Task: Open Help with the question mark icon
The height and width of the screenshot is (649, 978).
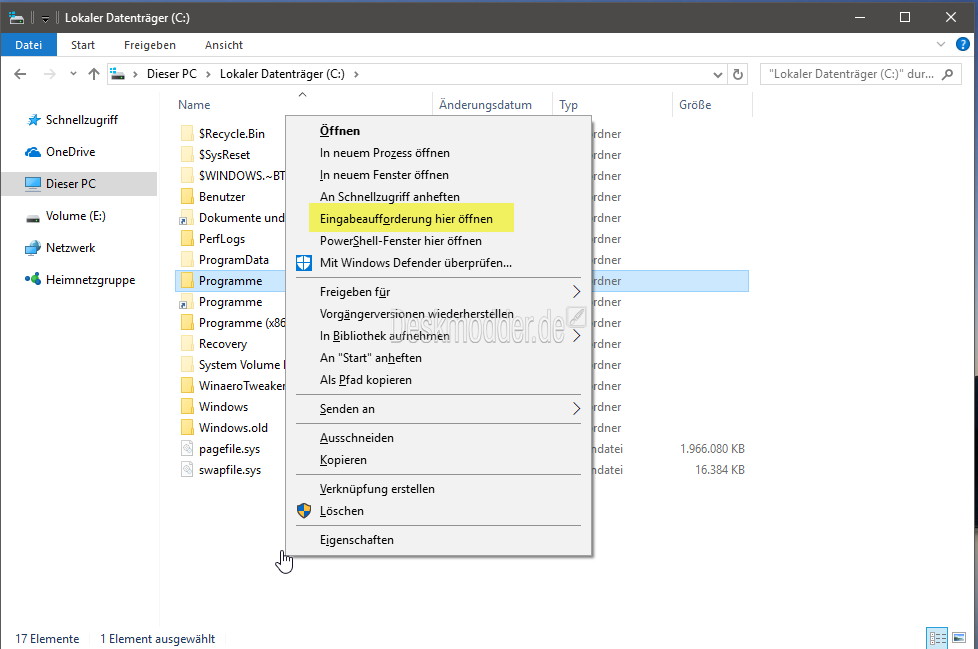Action: pyautogui.click(x=963, y=44)
